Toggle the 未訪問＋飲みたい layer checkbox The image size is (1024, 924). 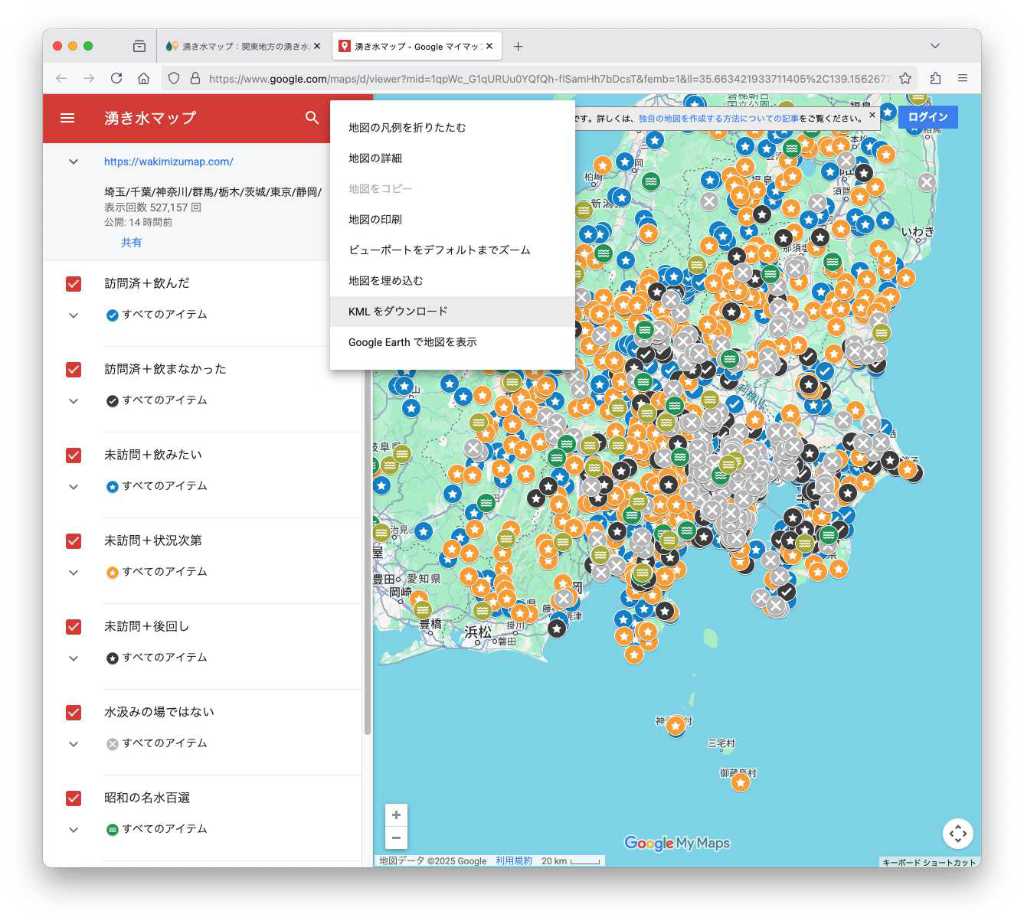pyautogui.click(x=74, y=455)
